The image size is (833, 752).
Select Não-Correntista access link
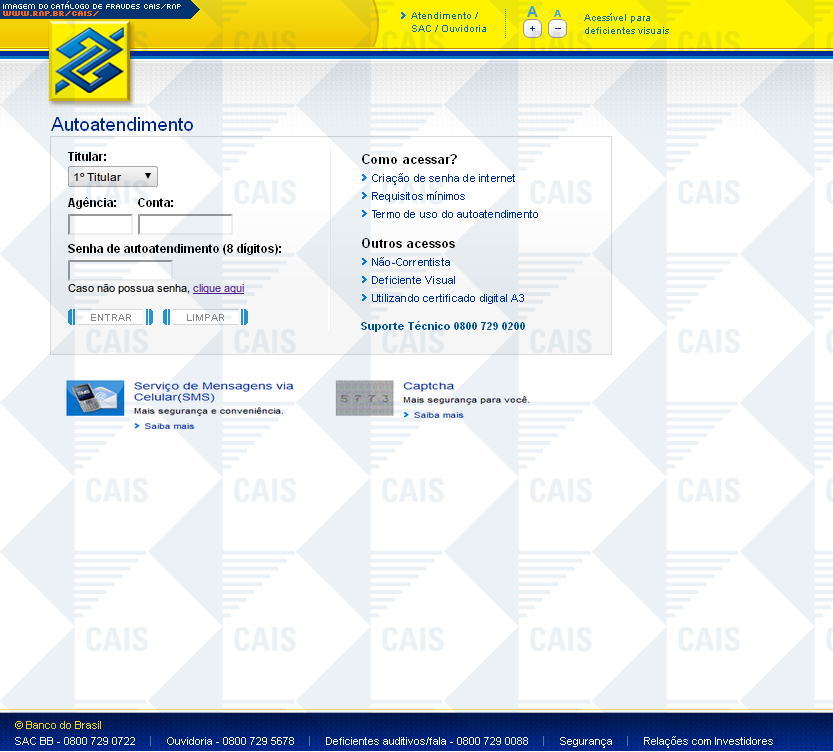click(410, 262)
